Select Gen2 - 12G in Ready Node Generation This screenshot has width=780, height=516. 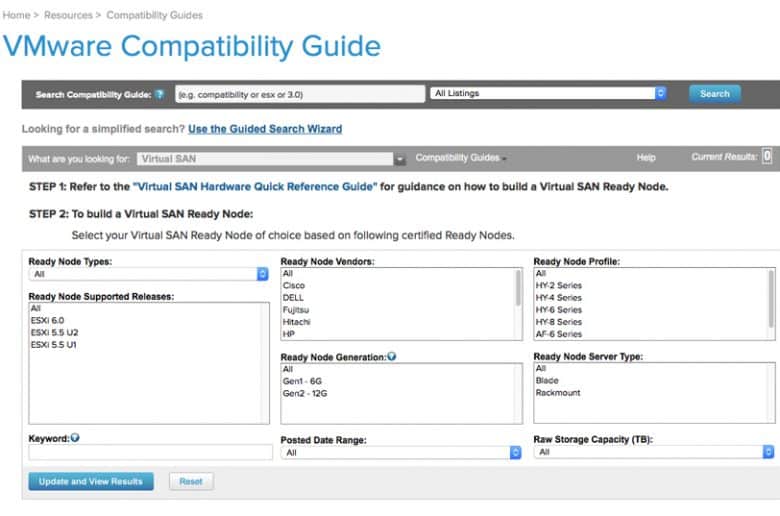305,393
